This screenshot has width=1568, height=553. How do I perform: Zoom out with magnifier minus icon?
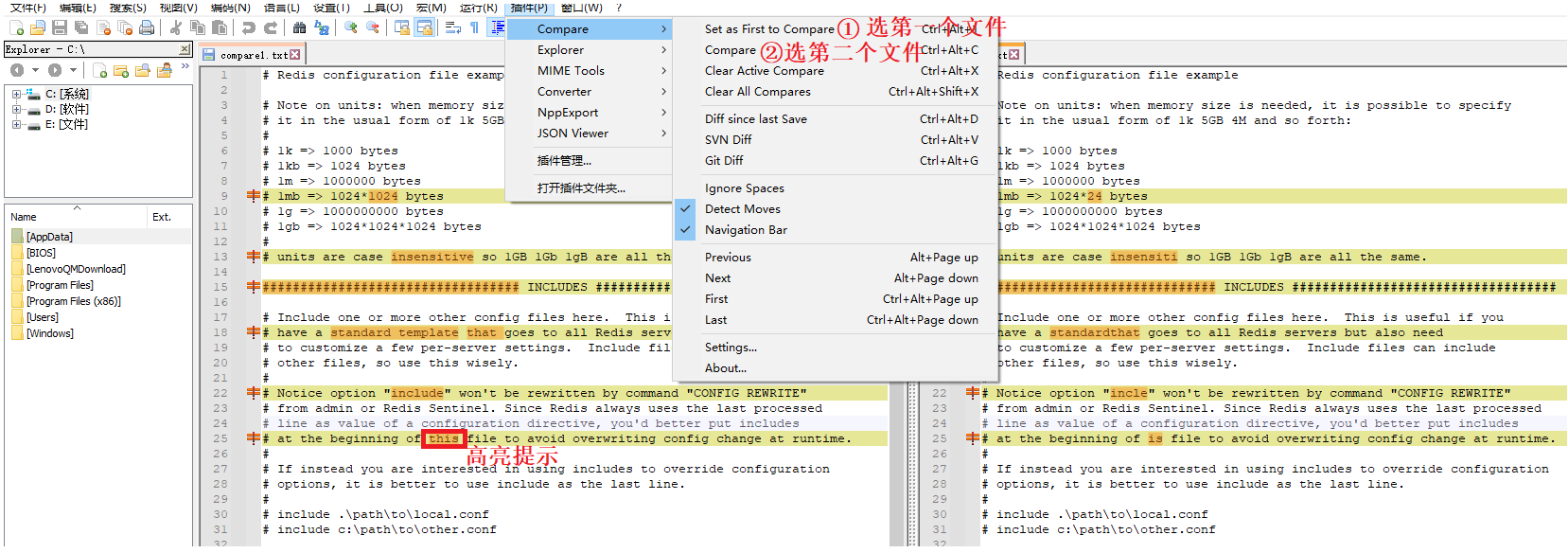[x=373, y=27]
